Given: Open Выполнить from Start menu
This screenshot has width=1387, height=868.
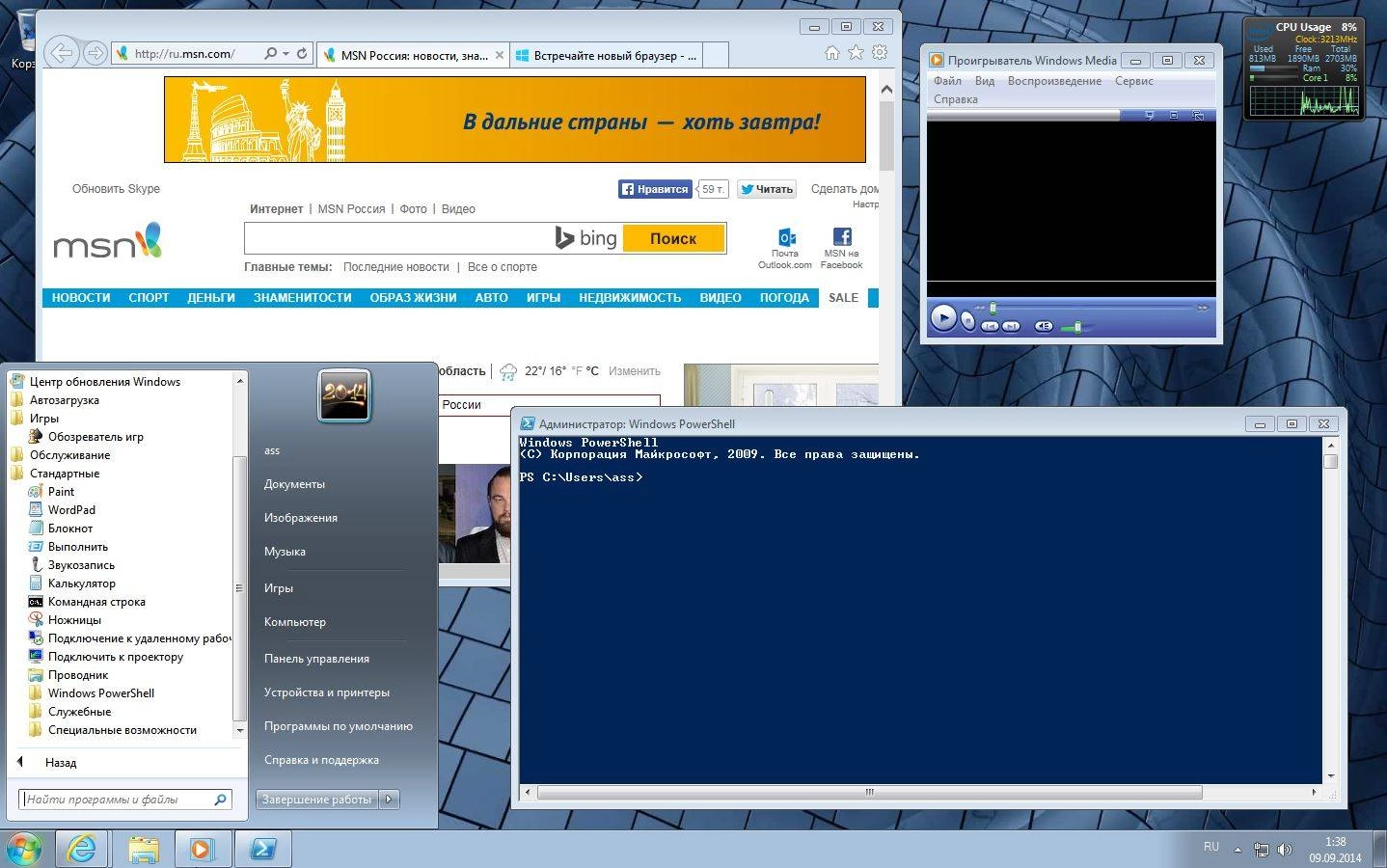Looking at the screenshot, I should tap(77, 547).
